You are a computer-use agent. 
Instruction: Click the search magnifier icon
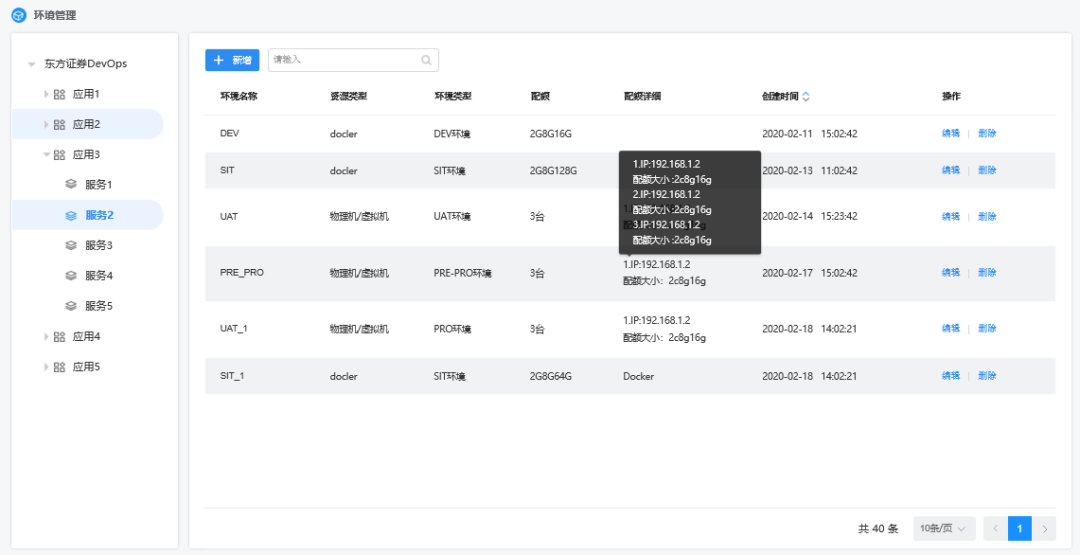coord(427,60)
